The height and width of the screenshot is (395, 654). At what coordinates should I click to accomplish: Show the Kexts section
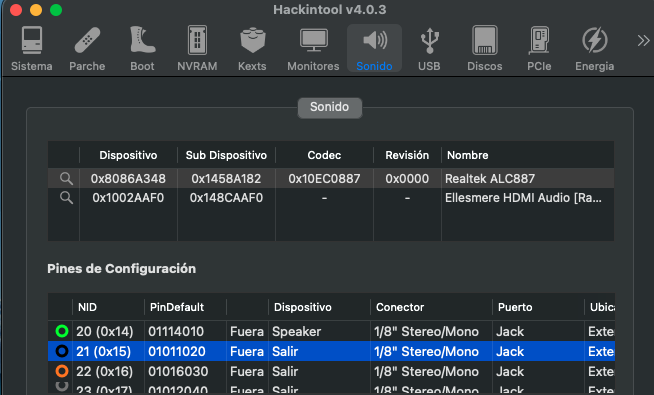tap(252, 48)
